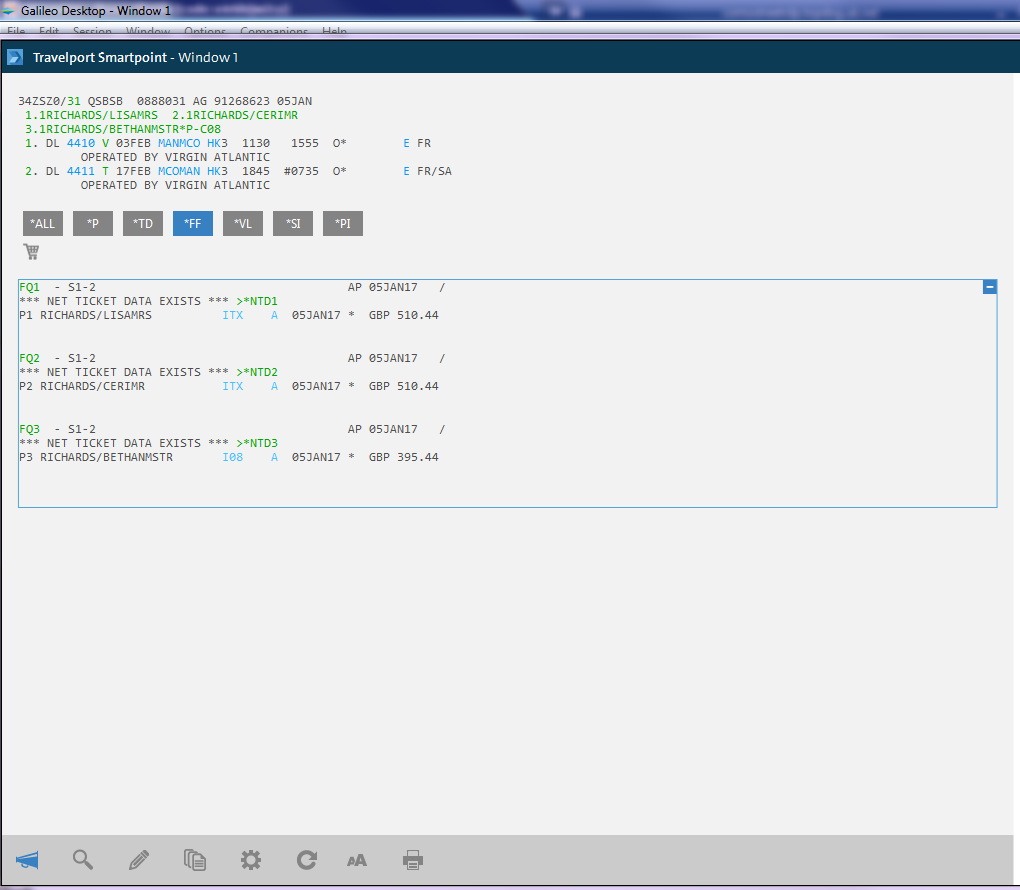The height and width of the screenshot is (890, 1020).
Task: Click the FQ1 fare link
Action: tap(29, 287)
